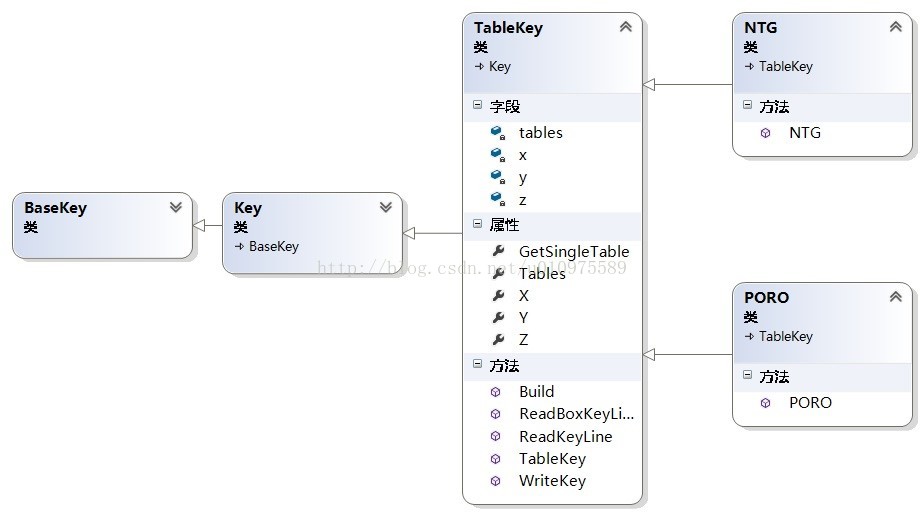Collapse the 方法 section in TableKey
Viewport: 924px width, 515px height.
(478, 364)
